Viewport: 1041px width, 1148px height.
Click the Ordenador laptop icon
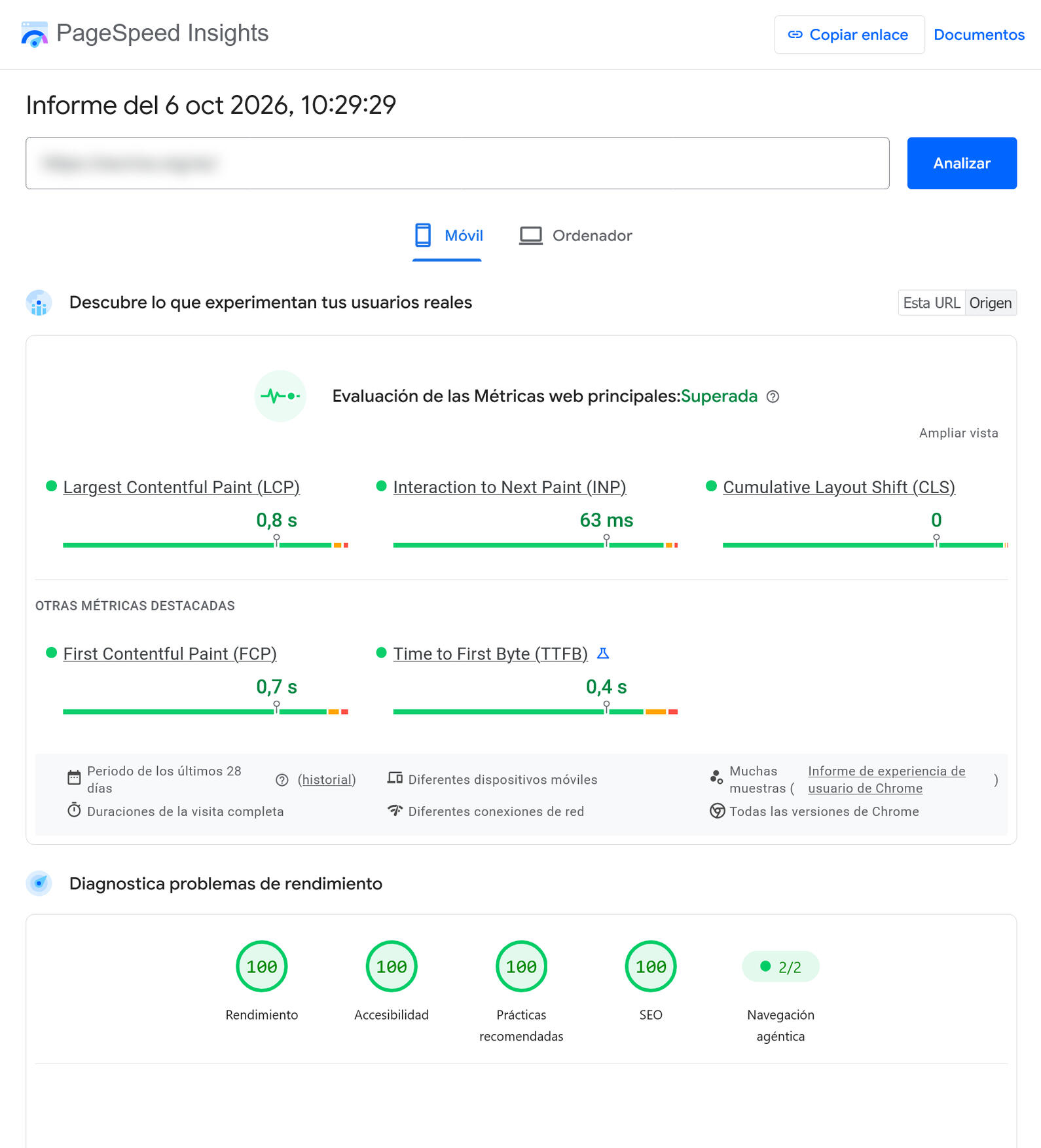[x=531, y=235]
